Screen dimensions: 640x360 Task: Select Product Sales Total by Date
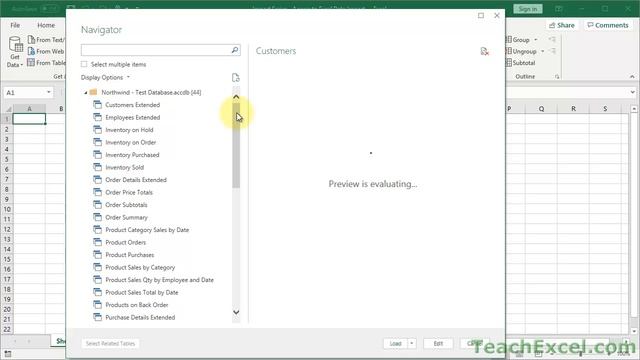142,292
